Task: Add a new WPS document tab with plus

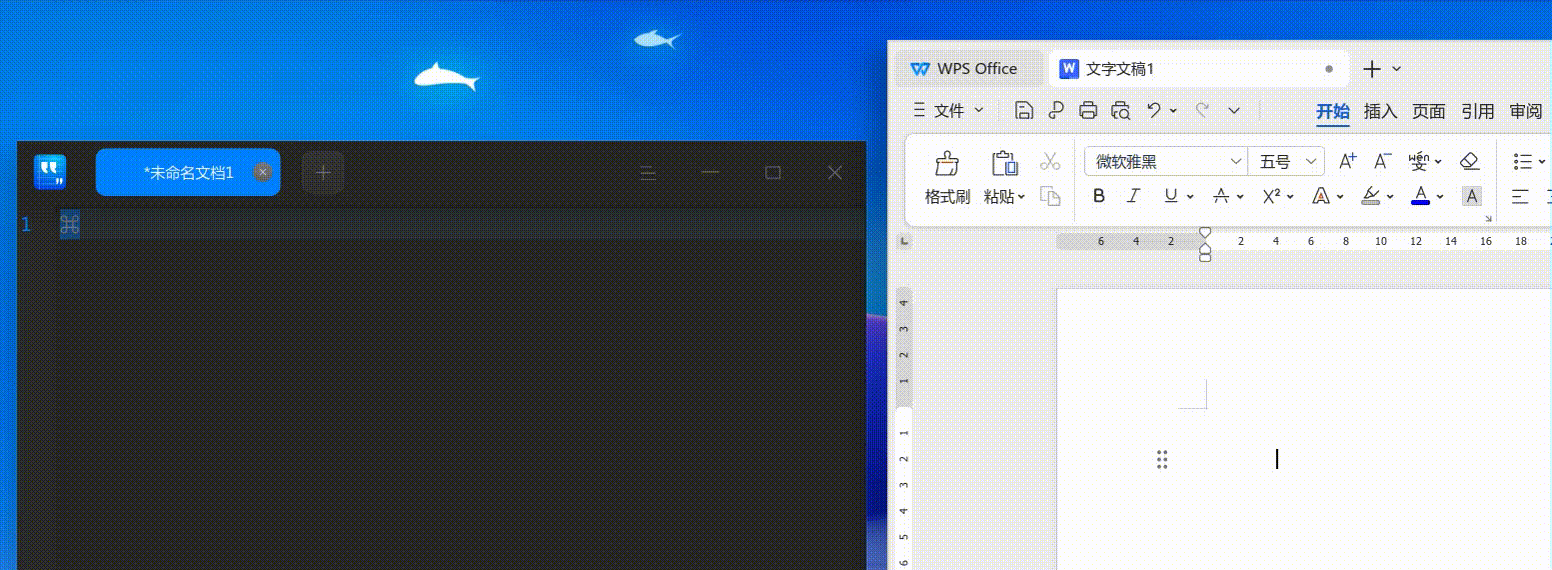Action: coord(1372,69)
